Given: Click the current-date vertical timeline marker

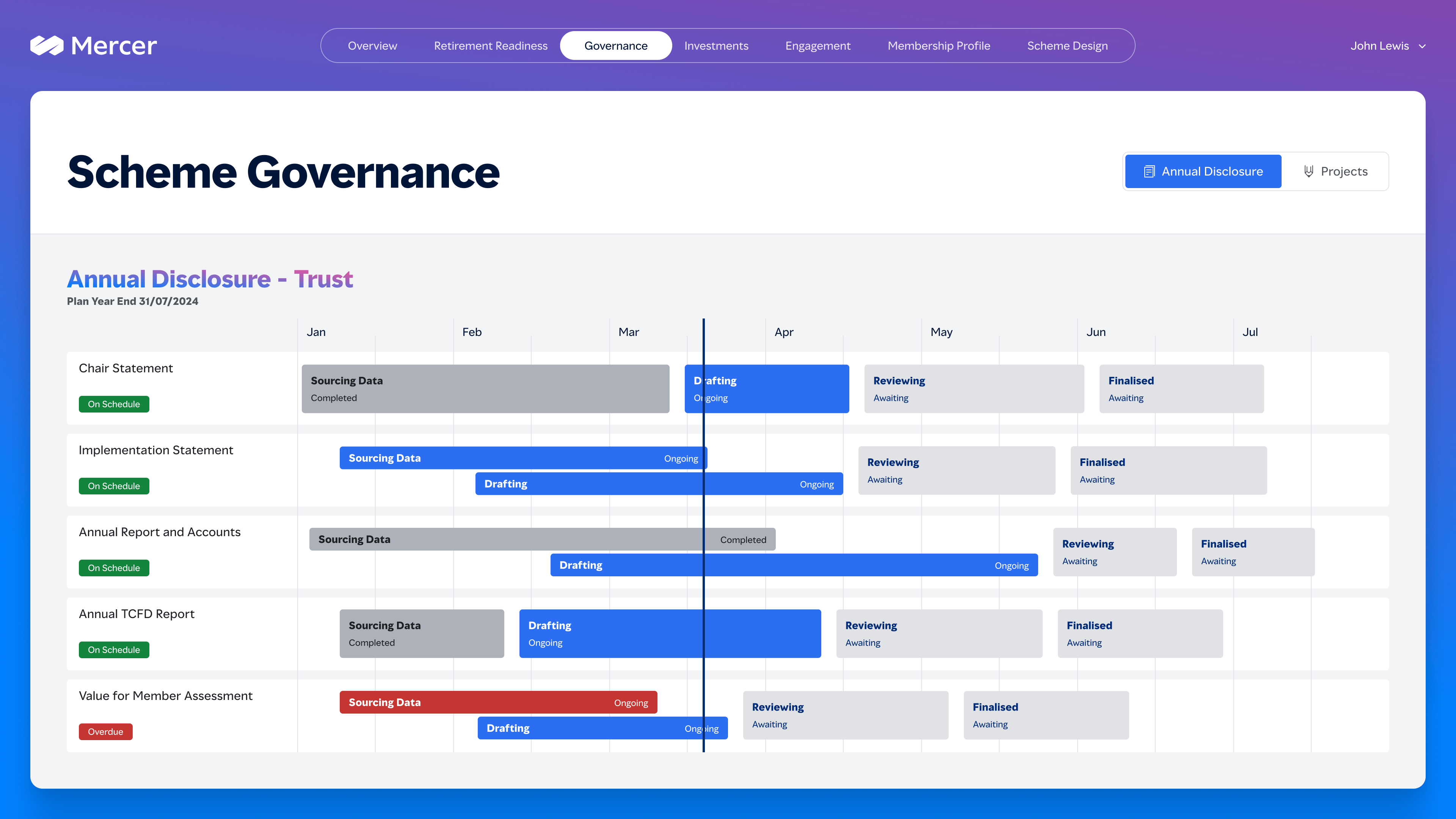Looking at the screenshot, I should [704, 535].
